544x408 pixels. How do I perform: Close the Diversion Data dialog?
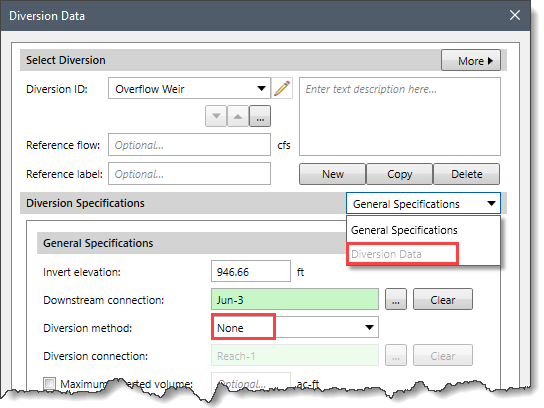(x=515, y=15)
